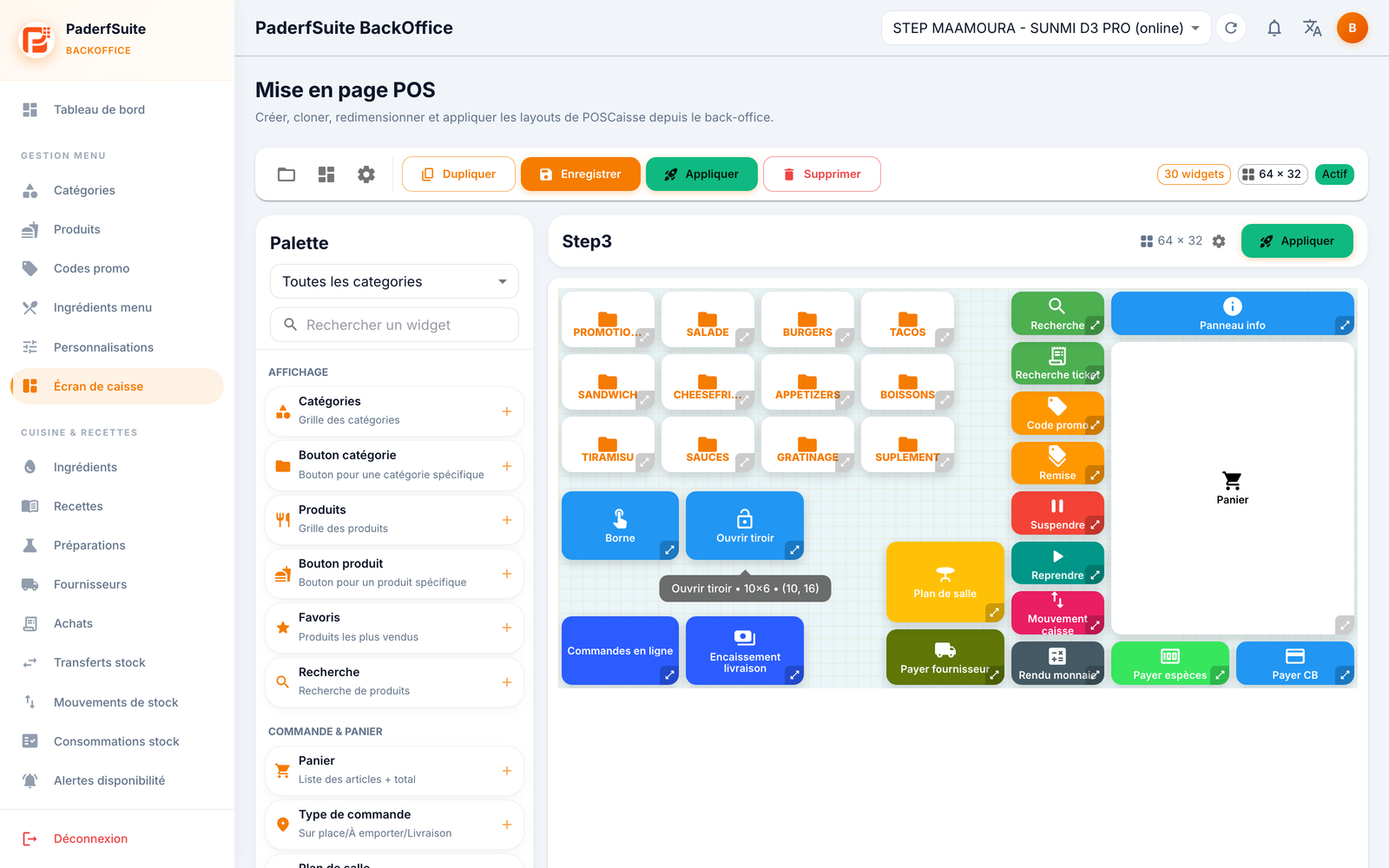1389x868 pixels.
Task: Add the Bouton produit widget with plus
Action: (x=507, y=574)
